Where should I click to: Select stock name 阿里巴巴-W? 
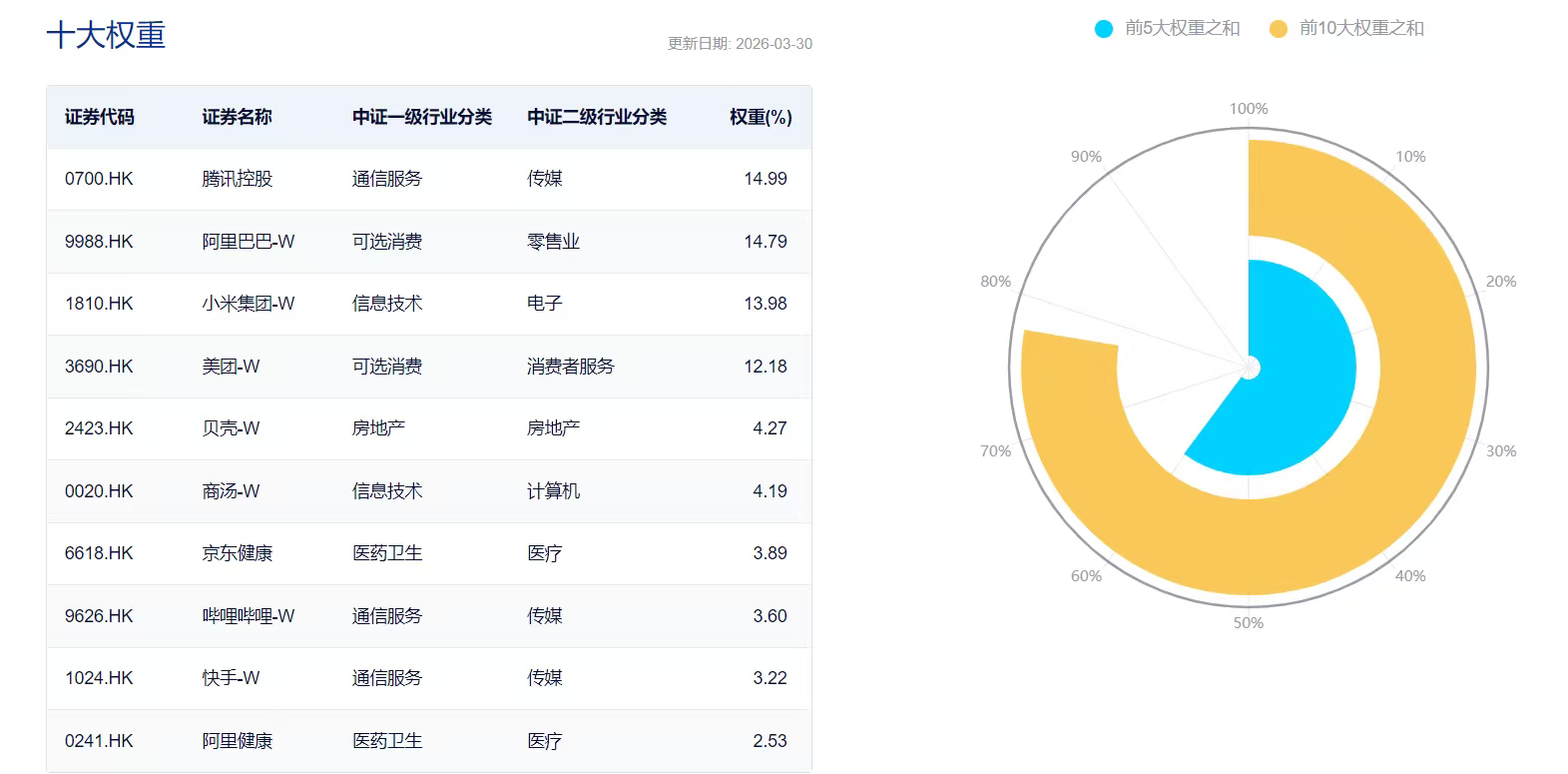[249, 242]
